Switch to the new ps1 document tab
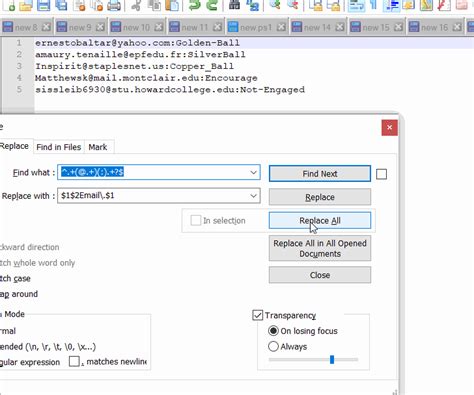Viewport: 474px width, 395px height. pyautogui.click(x=256, y=27)
